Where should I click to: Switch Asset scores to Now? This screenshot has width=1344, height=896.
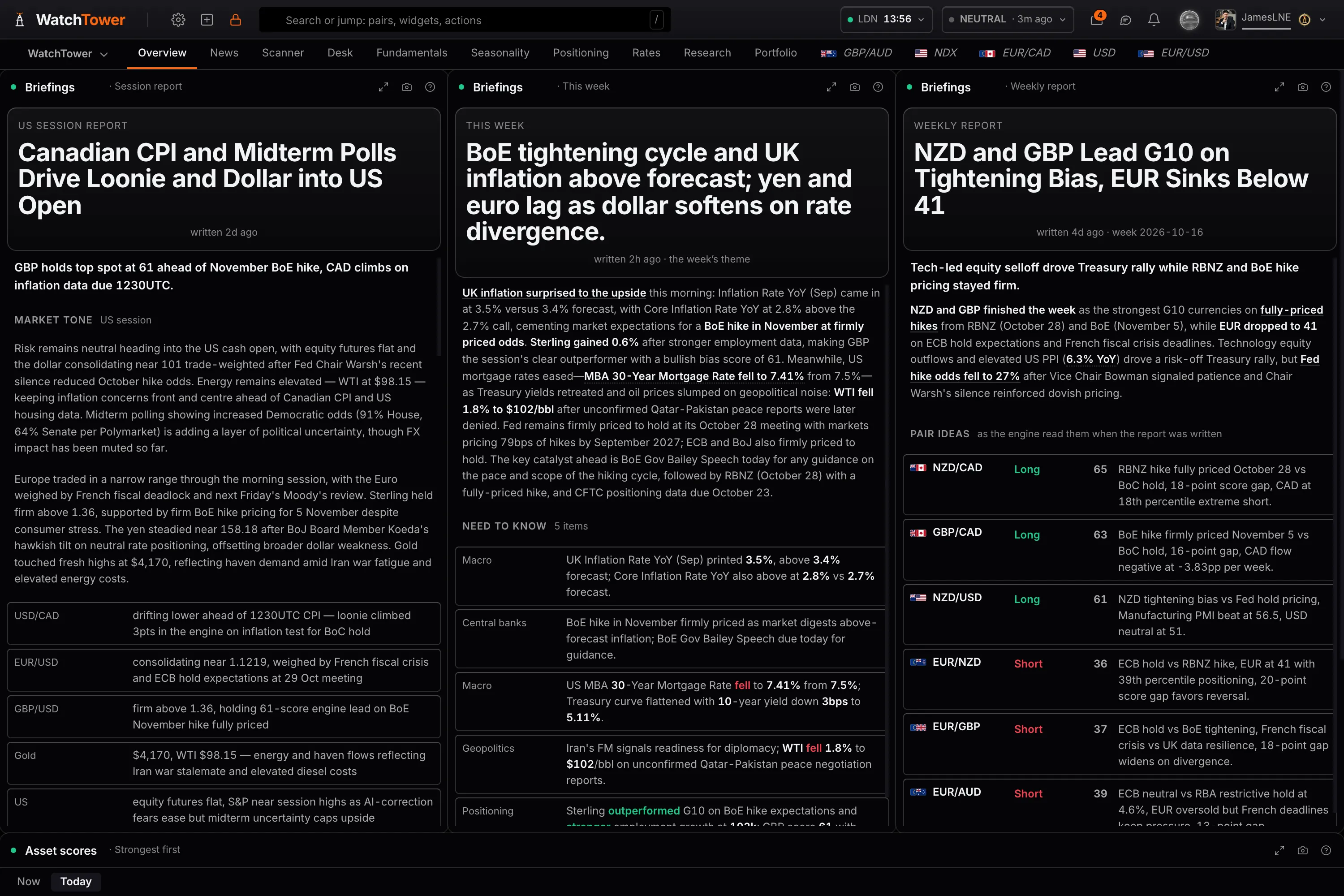pyautogui.click(x=29, y=881)
